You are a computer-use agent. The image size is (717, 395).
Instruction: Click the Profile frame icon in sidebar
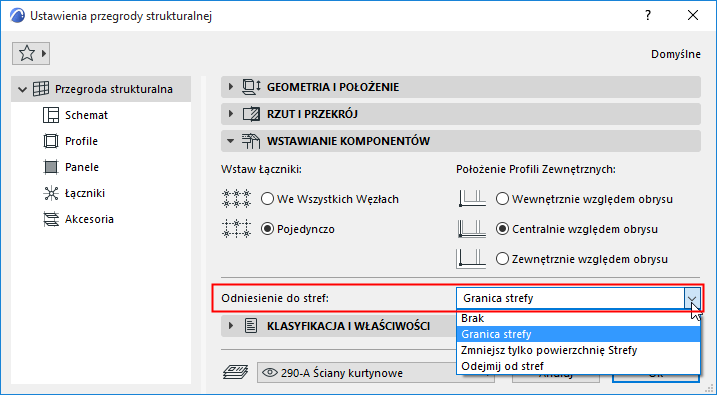[x=51, y=141]
